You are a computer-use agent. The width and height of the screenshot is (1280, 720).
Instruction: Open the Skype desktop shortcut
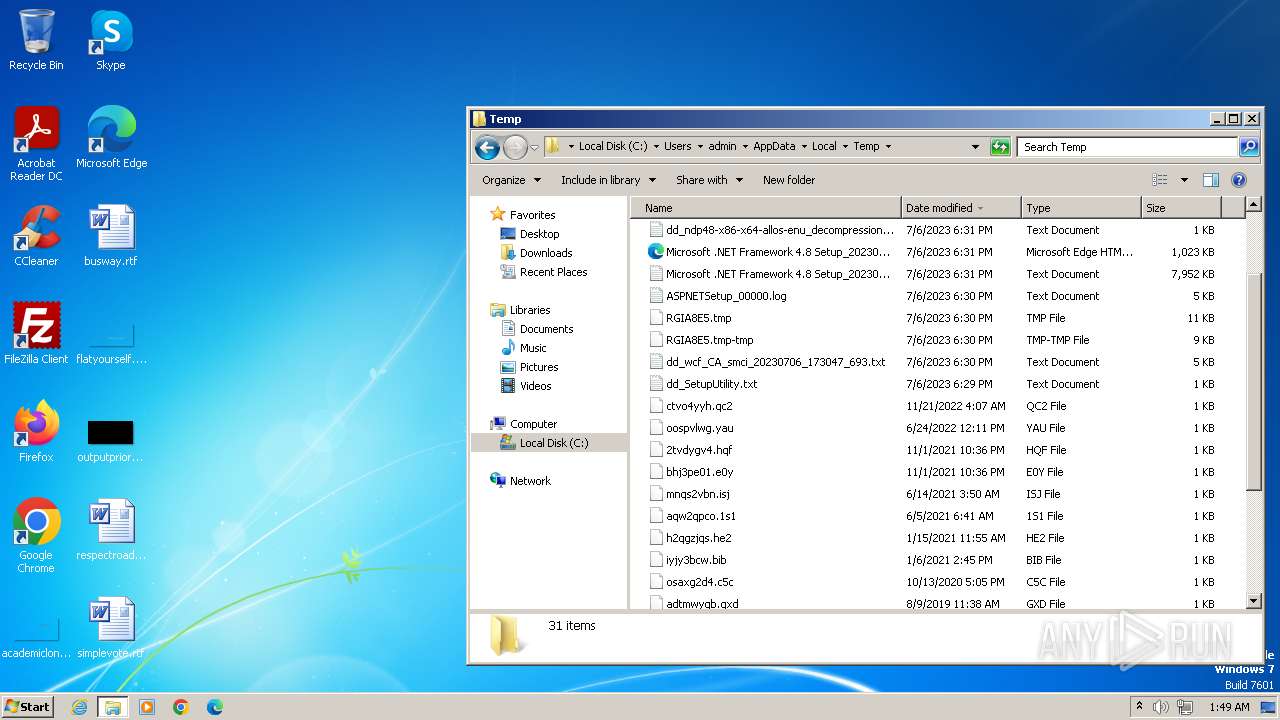111,40
